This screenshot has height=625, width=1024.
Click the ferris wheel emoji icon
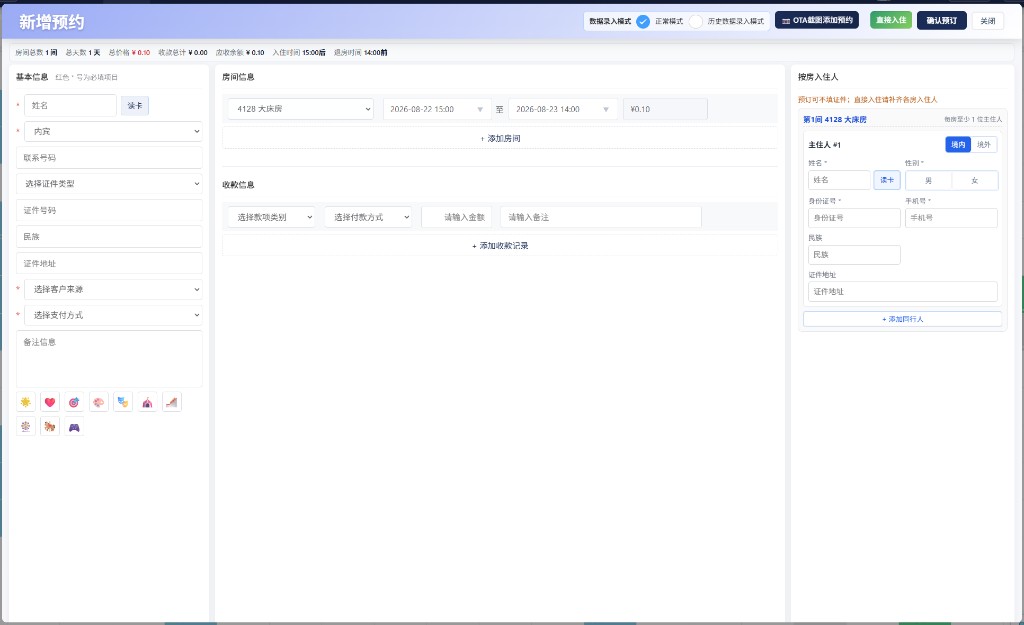(25, 427)
